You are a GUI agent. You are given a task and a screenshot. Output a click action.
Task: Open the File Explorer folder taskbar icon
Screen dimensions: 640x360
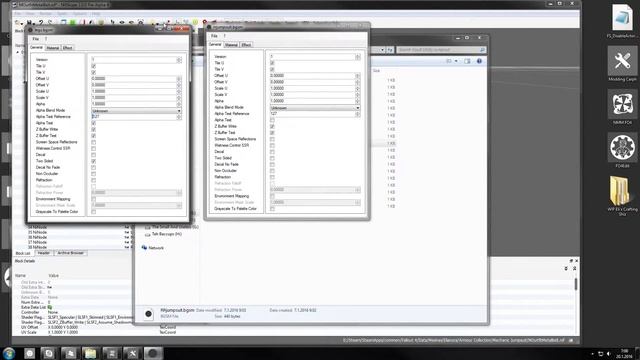pos(90,353)
